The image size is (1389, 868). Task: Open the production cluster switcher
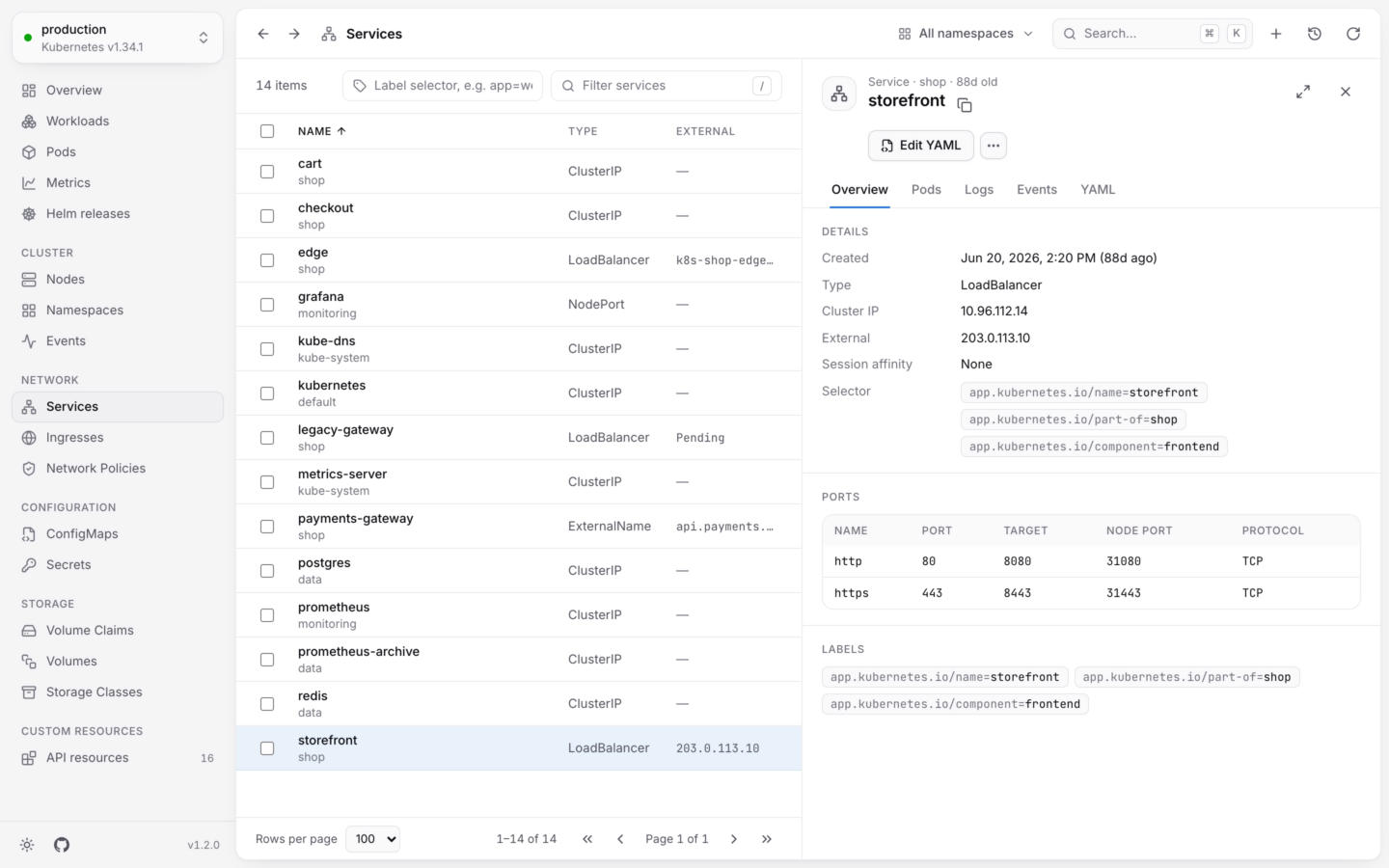point(118,38)
